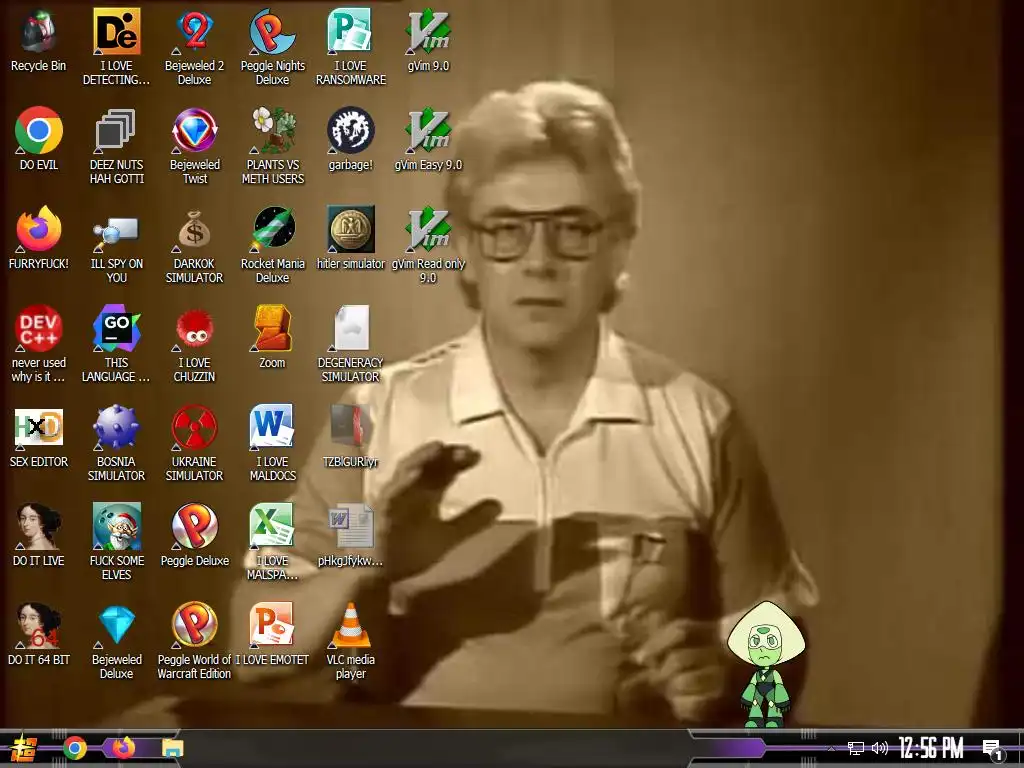Open the TZBlGURIyr file icon
Image resolution: width=1024 pixels, height=768 pixels.
point(351,428)
